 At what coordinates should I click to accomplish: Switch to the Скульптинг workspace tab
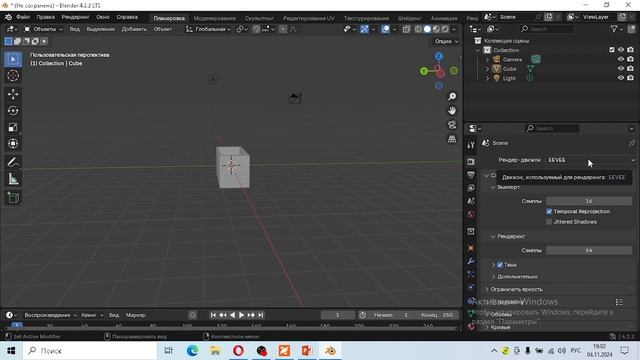point(259,18)
